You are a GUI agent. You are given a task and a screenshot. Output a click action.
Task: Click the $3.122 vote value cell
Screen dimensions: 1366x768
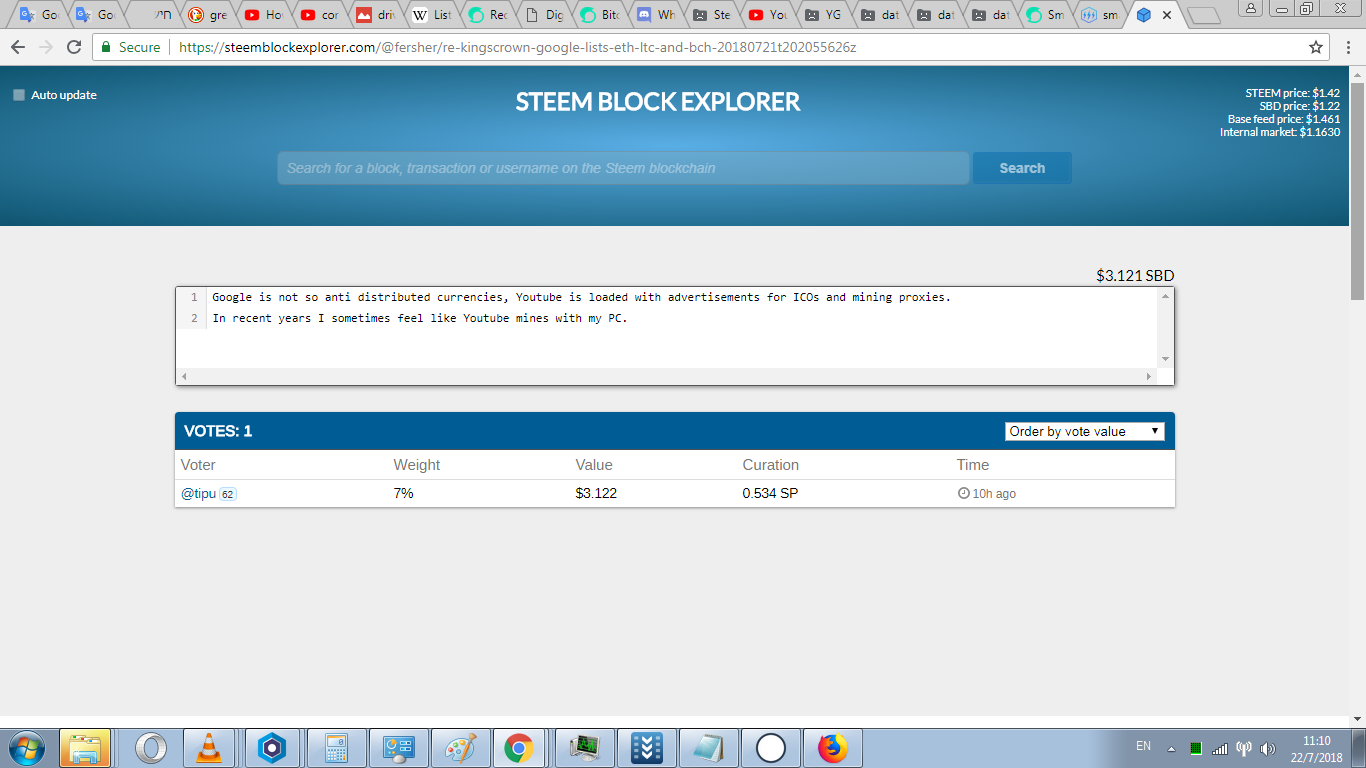click(x=596, y=493)
